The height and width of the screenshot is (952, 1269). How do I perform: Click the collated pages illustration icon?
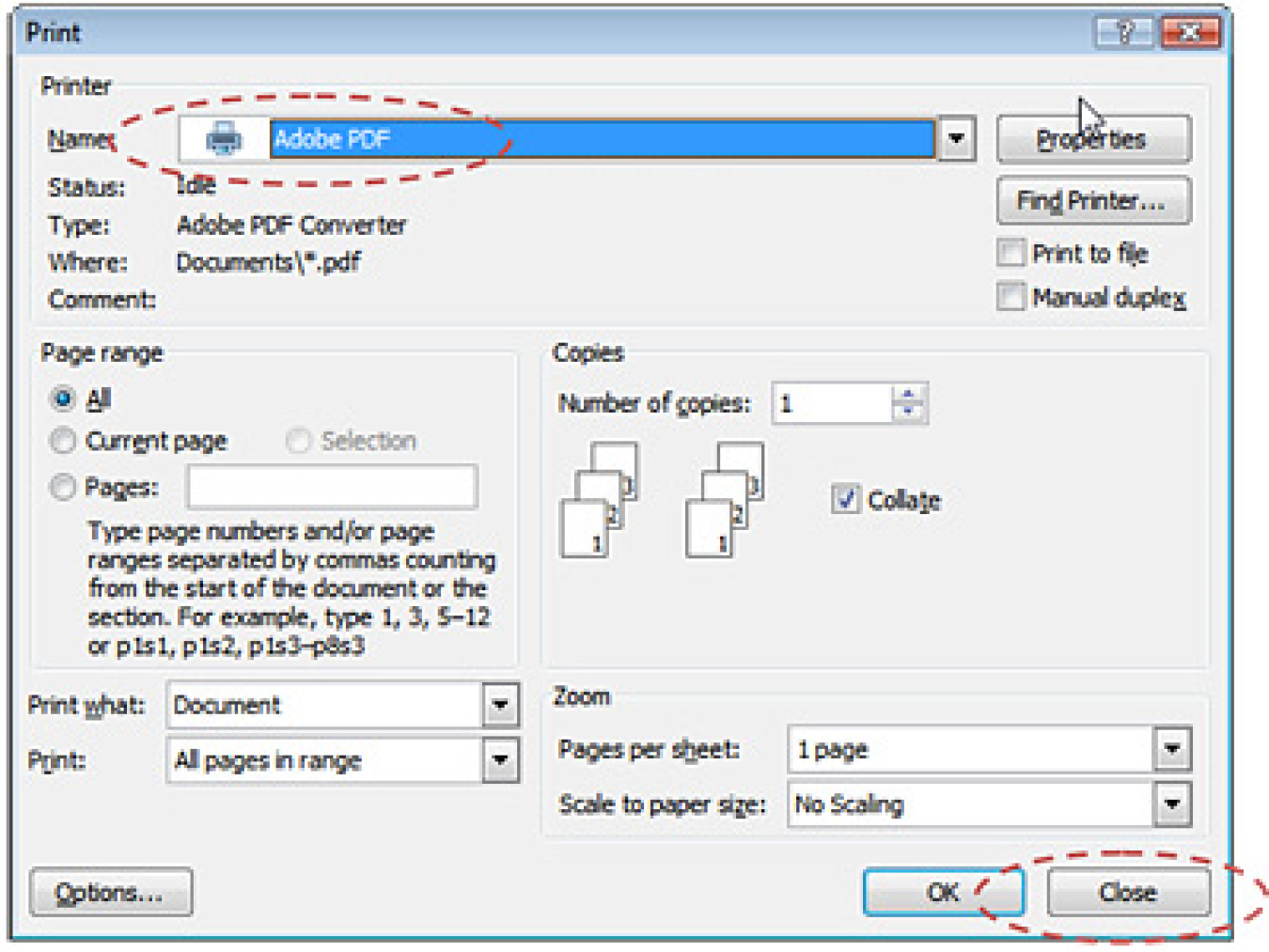[600, 500]
